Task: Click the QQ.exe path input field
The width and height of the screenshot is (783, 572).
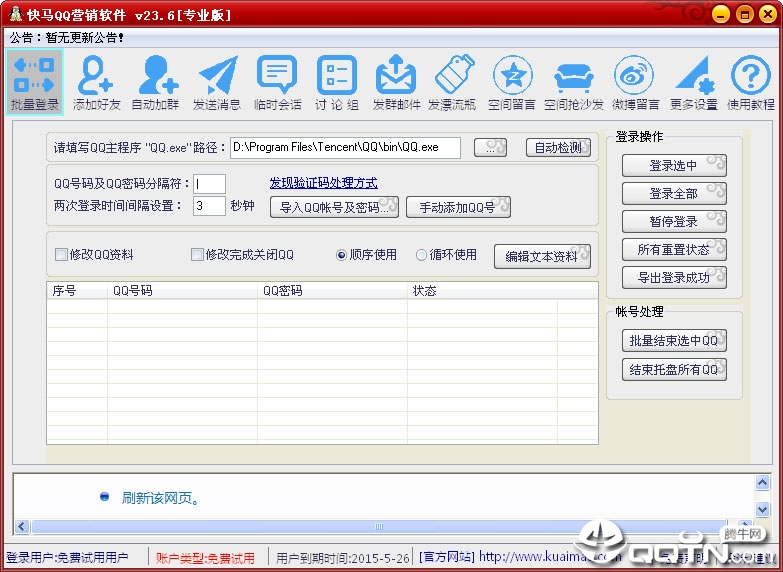Action: tap(345, 147)
